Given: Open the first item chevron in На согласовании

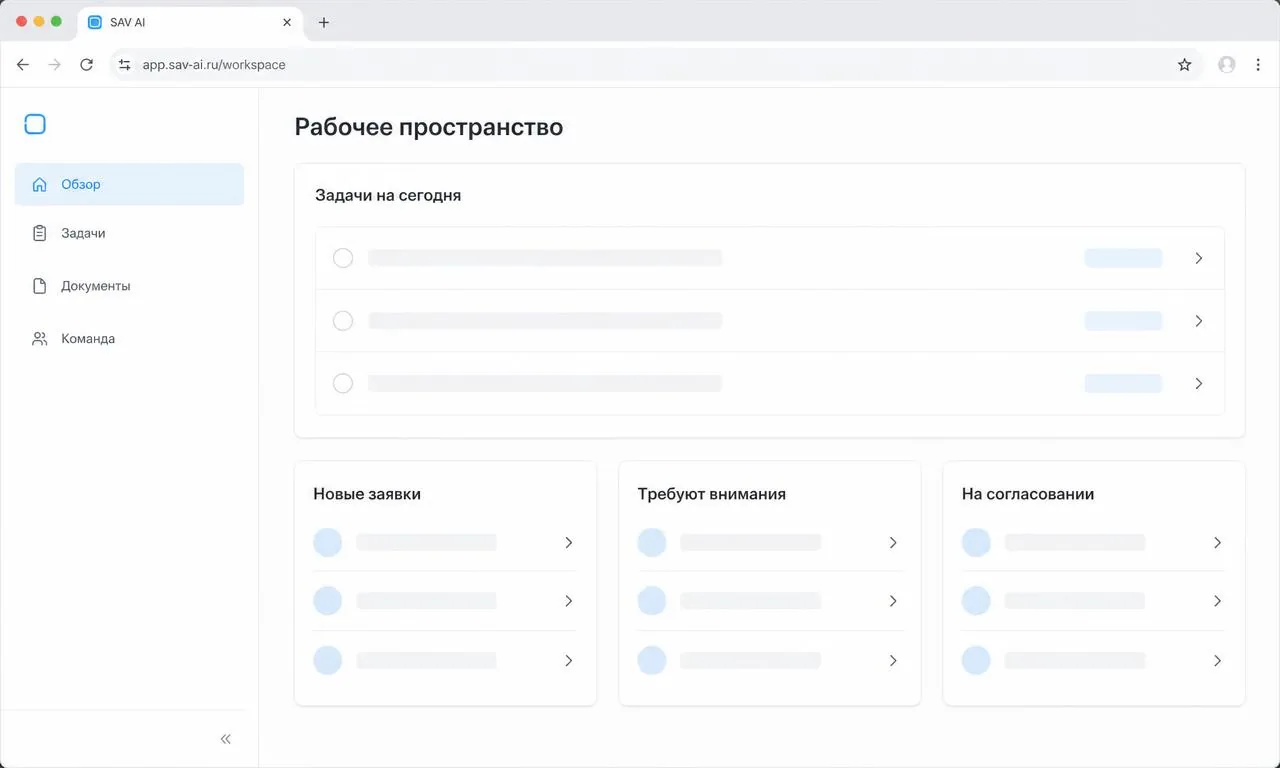Looking at the screenshot, I should pyautogui.click(x=1217, y=543).
